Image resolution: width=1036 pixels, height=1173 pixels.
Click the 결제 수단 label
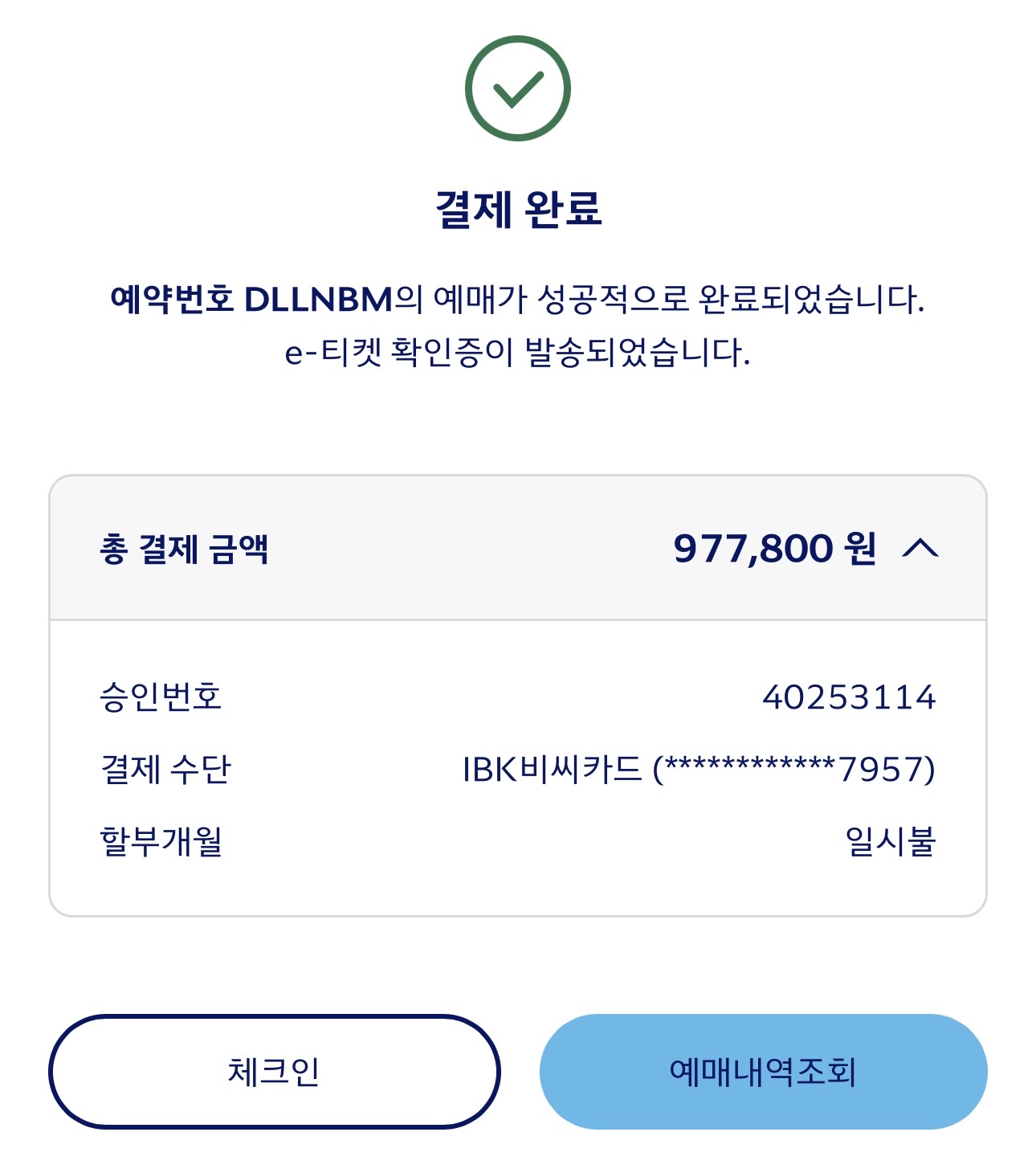[165, 769]
